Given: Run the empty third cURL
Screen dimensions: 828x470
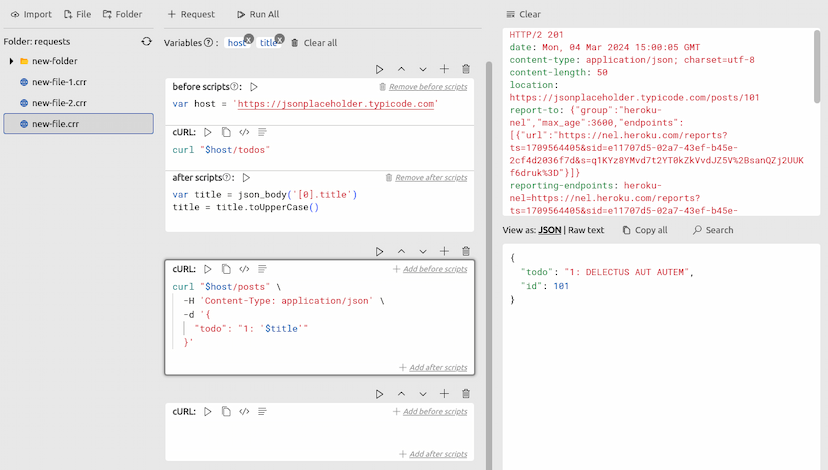Looking at the screenshot, I should pyautogui.click(x=208, y=411).
